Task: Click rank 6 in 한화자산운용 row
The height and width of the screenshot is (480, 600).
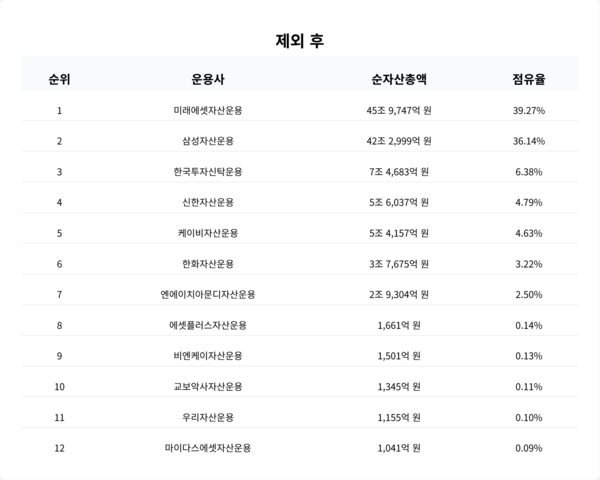Action: click(x=59, y=264)
